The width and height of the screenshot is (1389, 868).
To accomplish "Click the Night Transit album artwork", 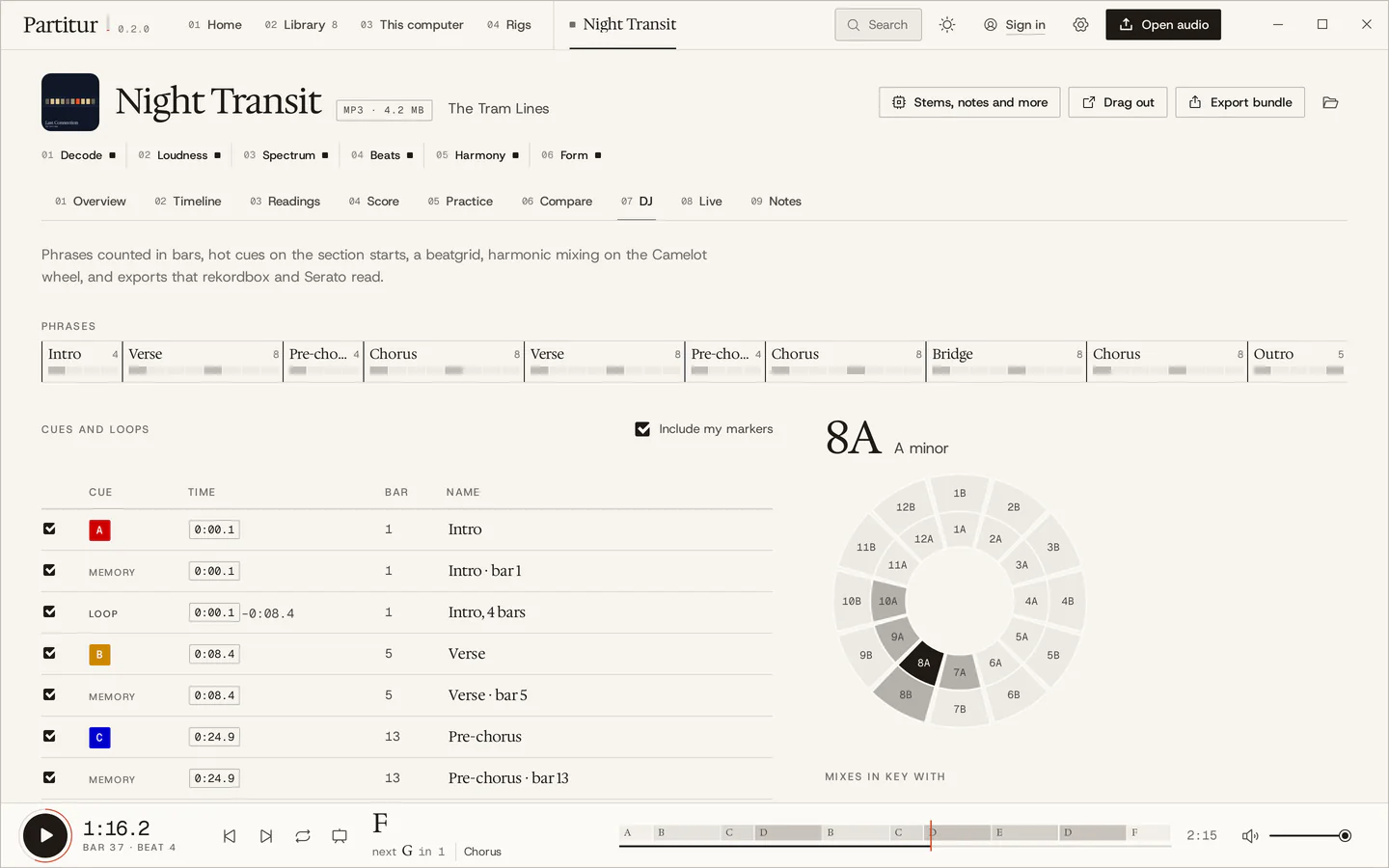I will point(70,102).
